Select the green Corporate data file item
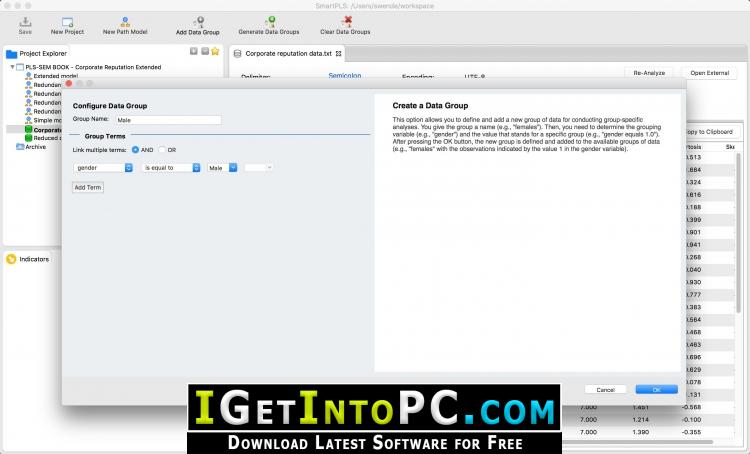This screenshot has height=454, width=750. coord(44,130)
